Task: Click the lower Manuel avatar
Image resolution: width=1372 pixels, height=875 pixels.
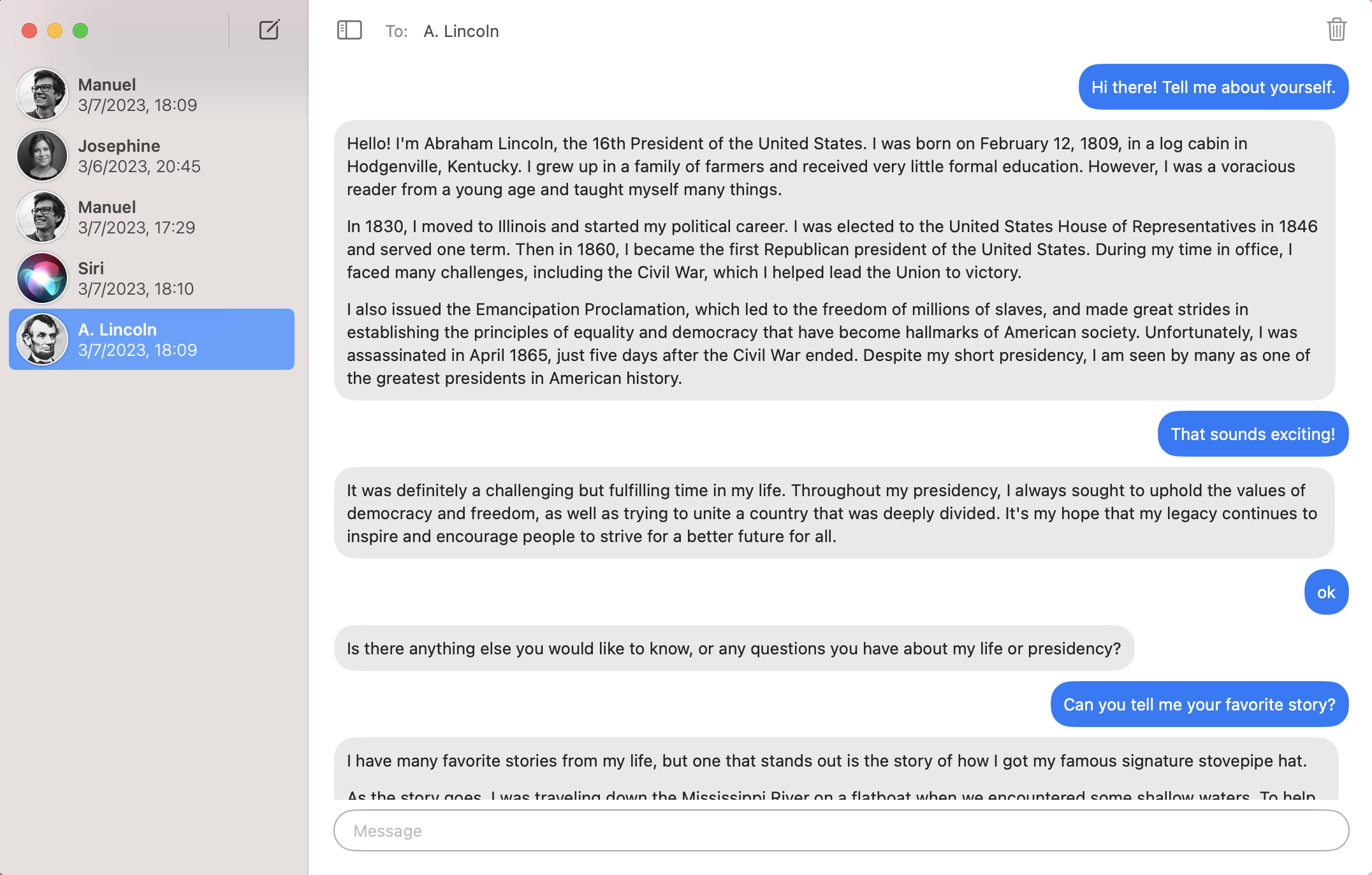Action: [41, 216]
